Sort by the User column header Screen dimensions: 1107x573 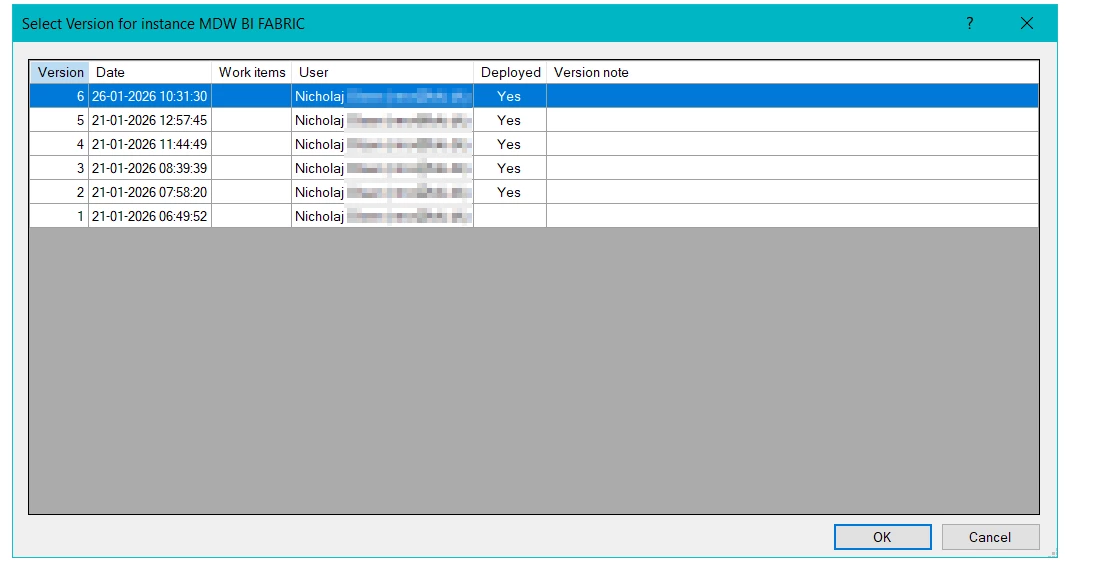point(382,72)
